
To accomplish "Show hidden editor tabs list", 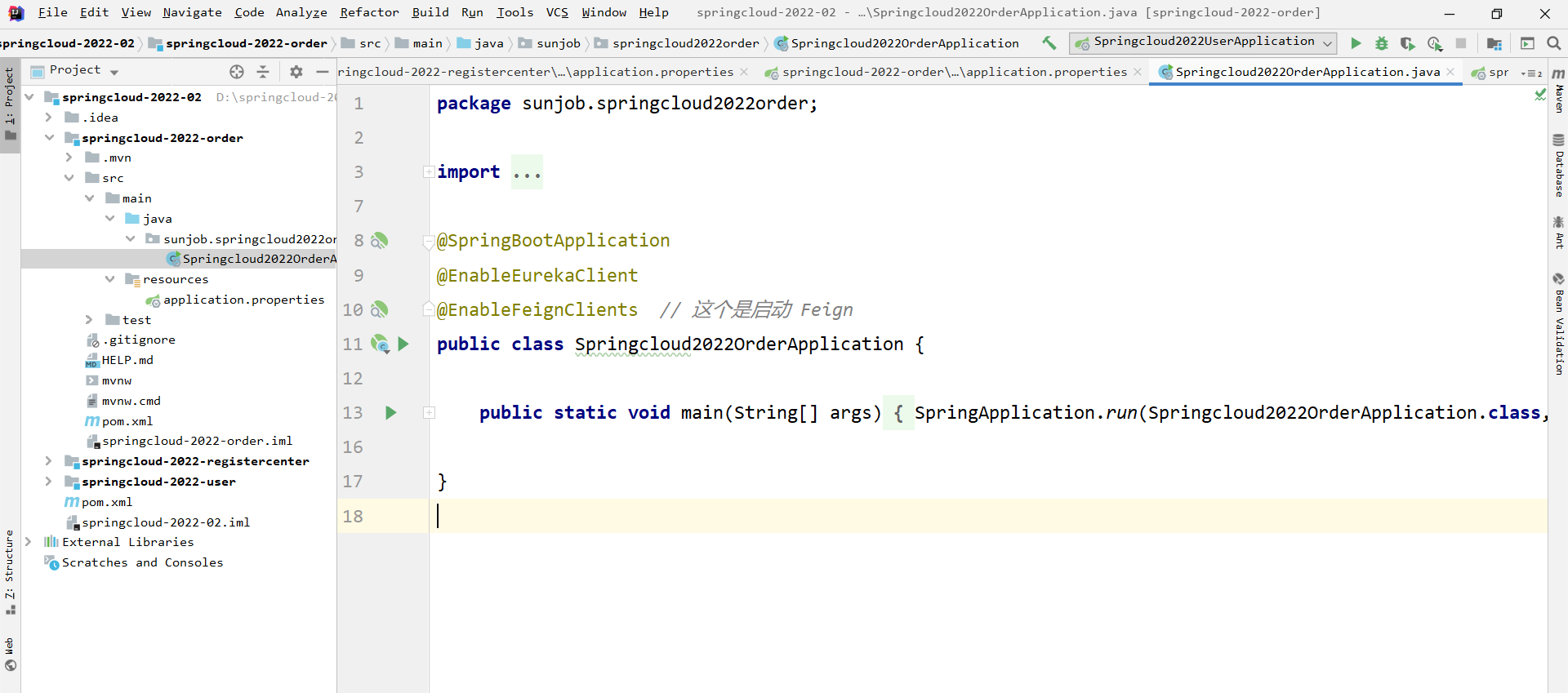I will [x=1532, y=73].
